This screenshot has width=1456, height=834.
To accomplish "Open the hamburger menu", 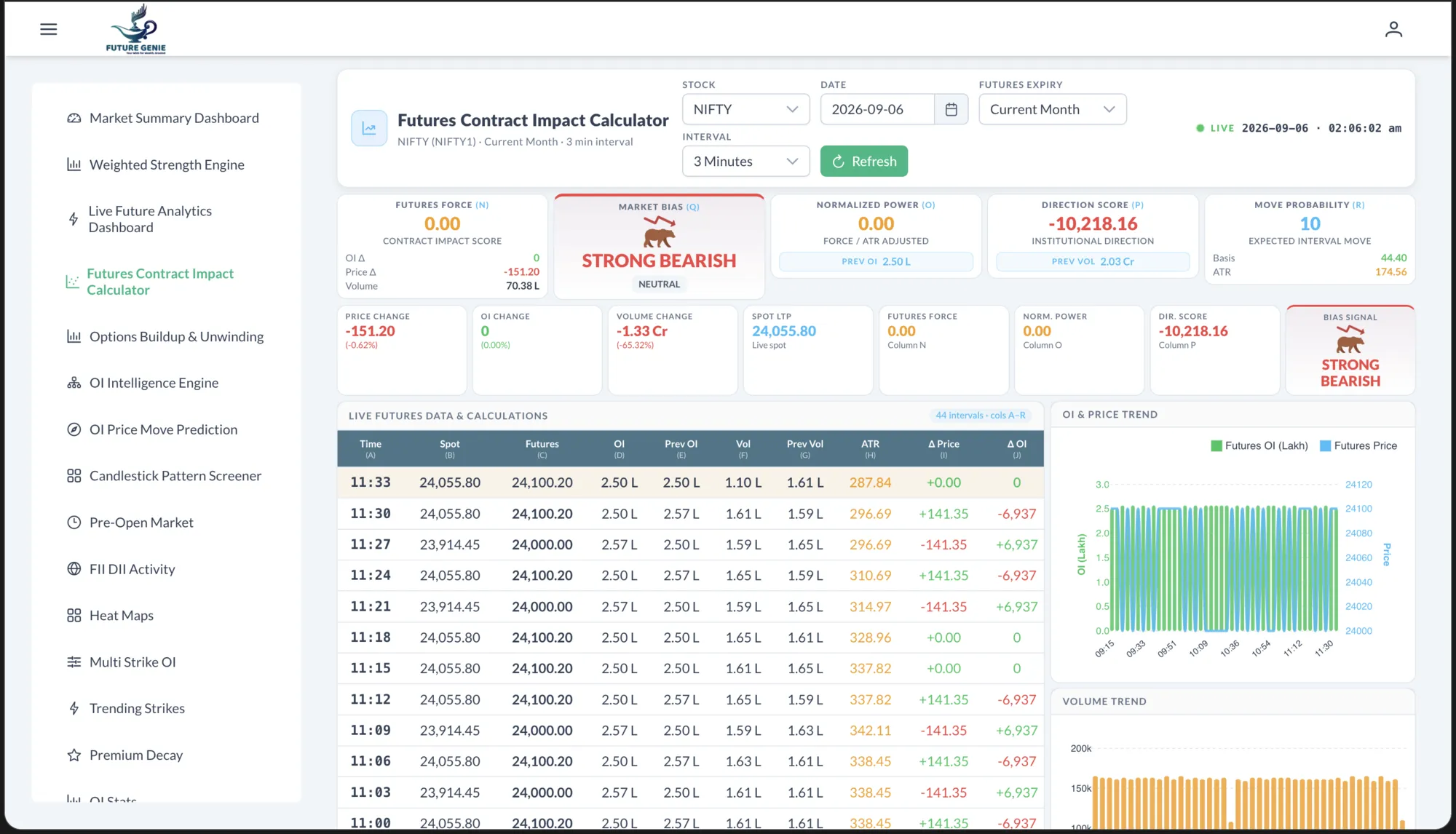I will pos(49,29).
